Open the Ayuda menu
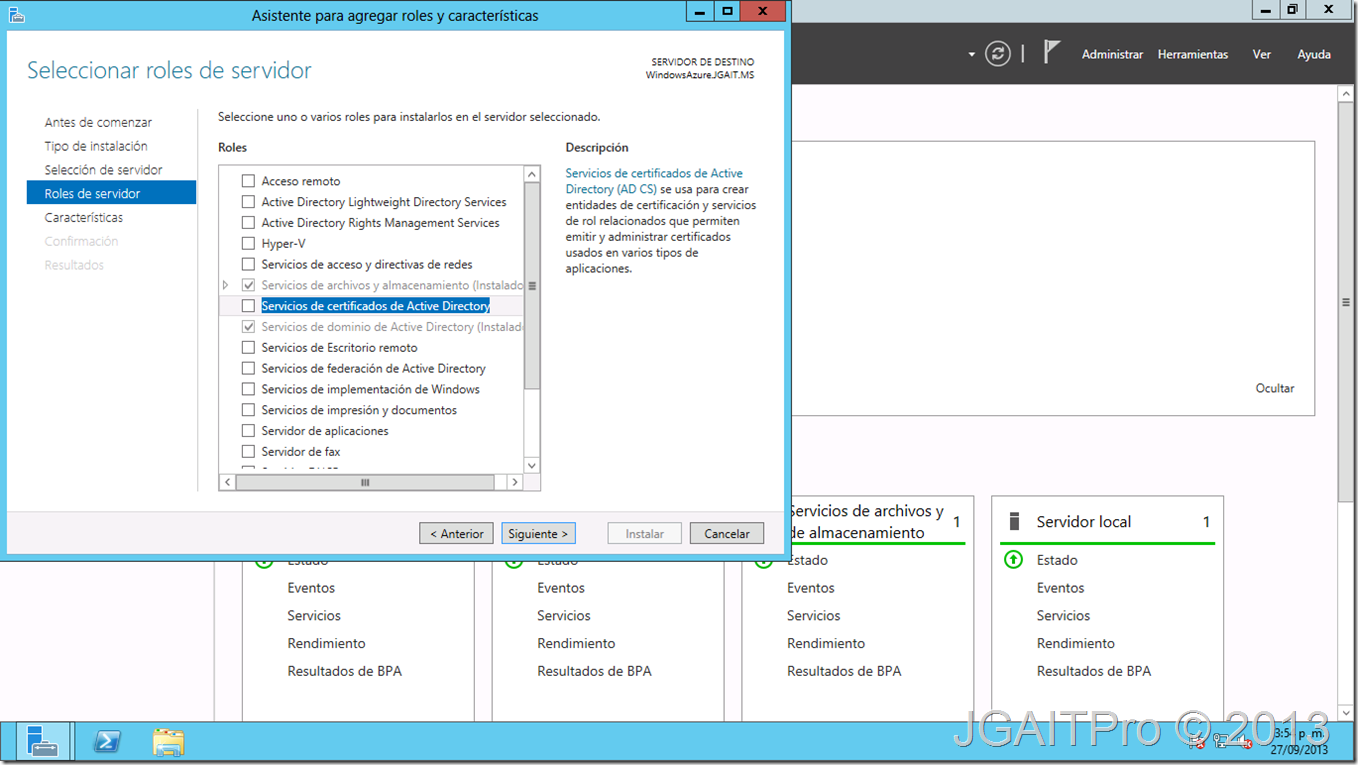 click(1314, 54)
